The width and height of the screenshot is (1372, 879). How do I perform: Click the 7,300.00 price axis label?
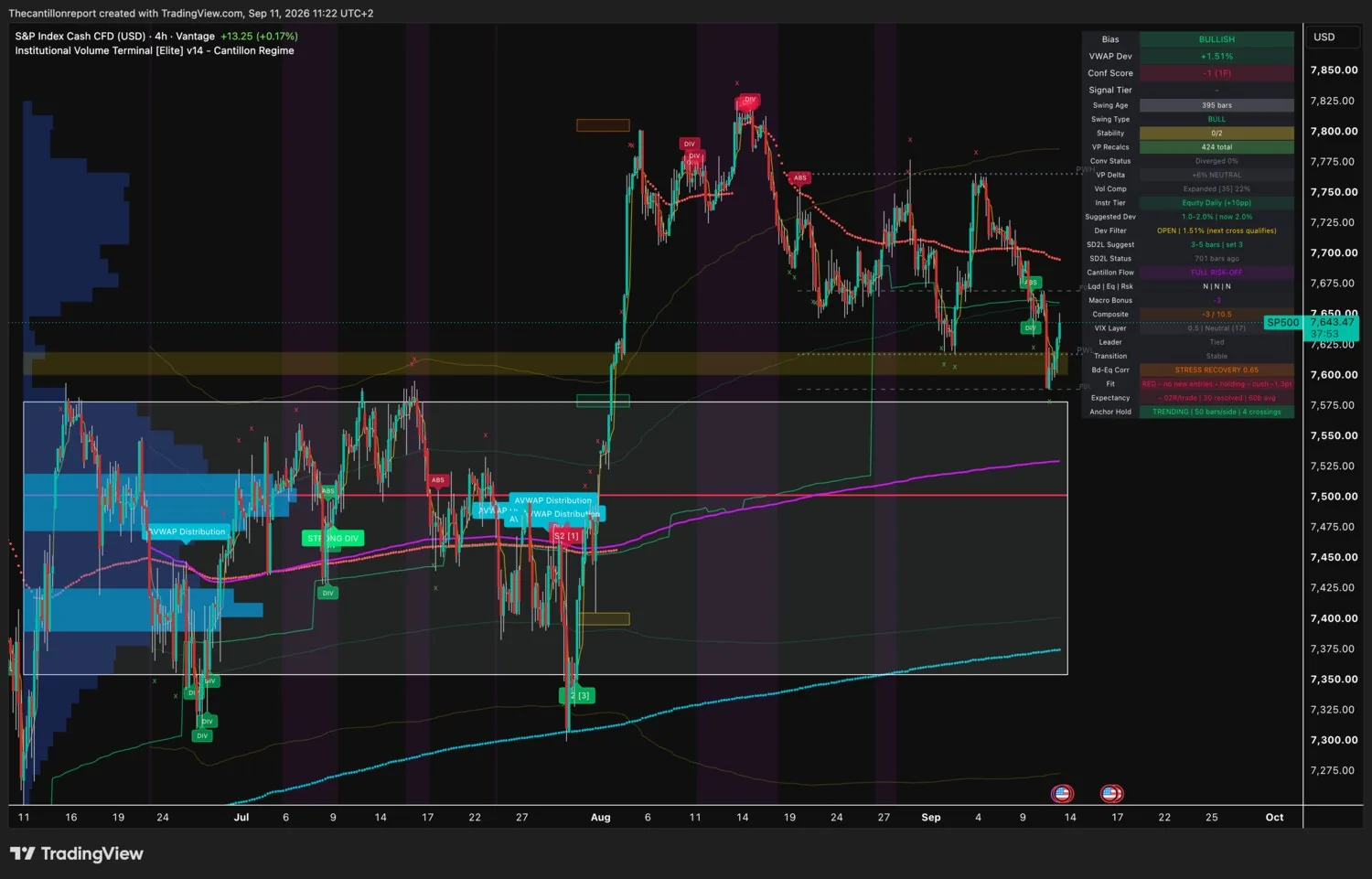(1334, 740)
